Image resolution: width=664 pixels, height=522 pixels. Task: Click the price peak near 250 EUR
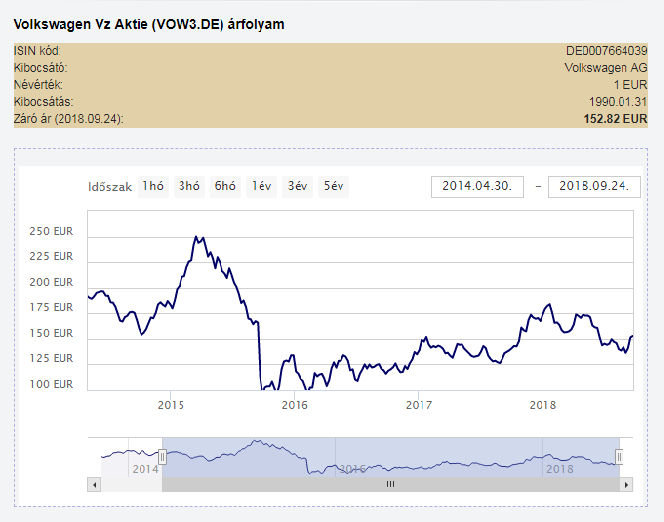tap(197, 237)
